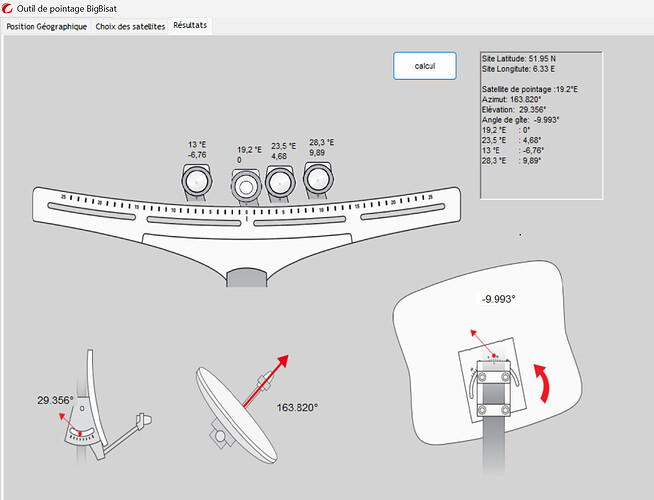Click the 28,3 °E LNB head

[x=318, y=180]
